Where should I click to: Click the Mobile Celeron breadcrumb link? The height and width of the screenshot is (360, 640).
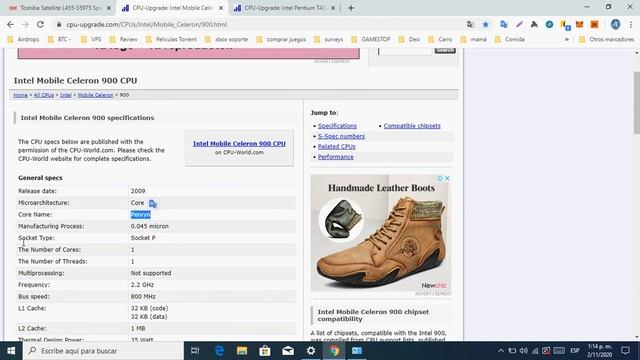(x=96, y=95)
